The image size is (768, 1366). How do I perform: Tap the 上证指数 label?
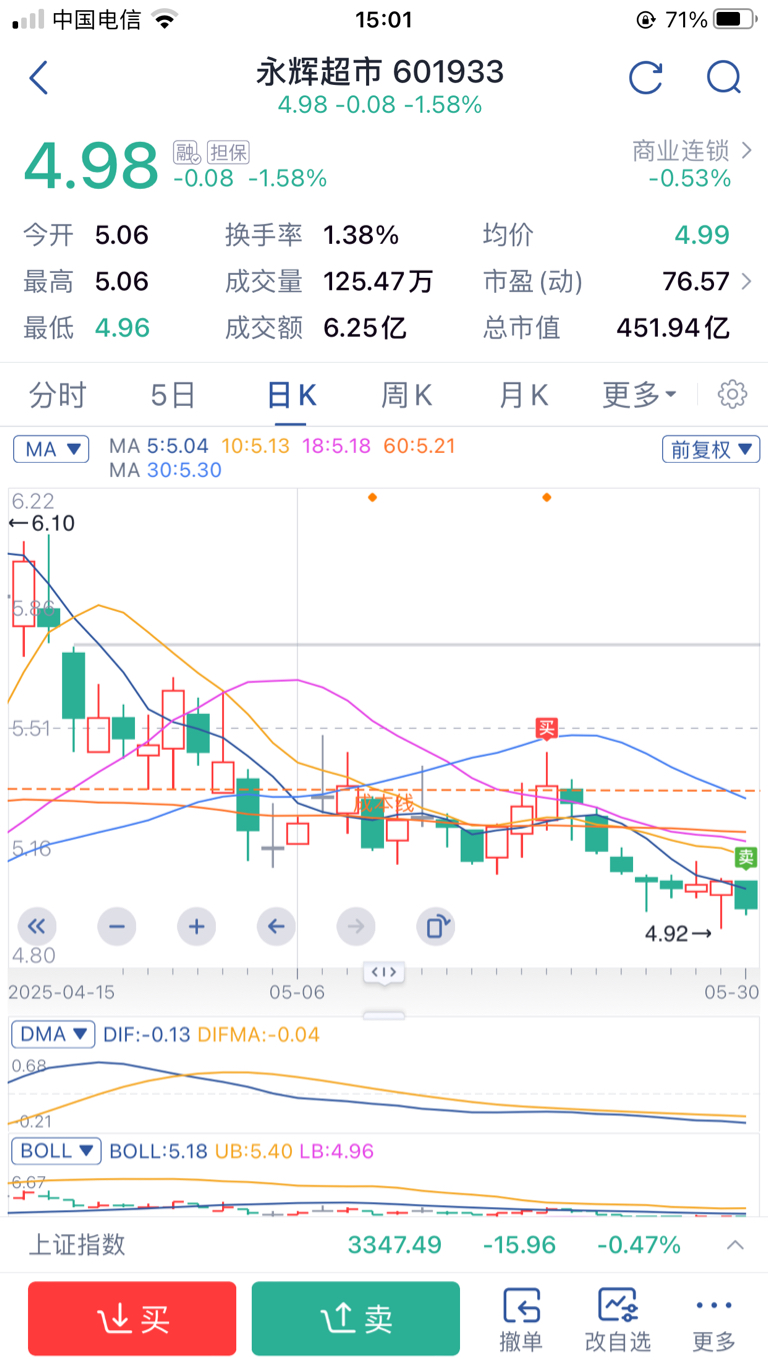(x=77, y=1245)
